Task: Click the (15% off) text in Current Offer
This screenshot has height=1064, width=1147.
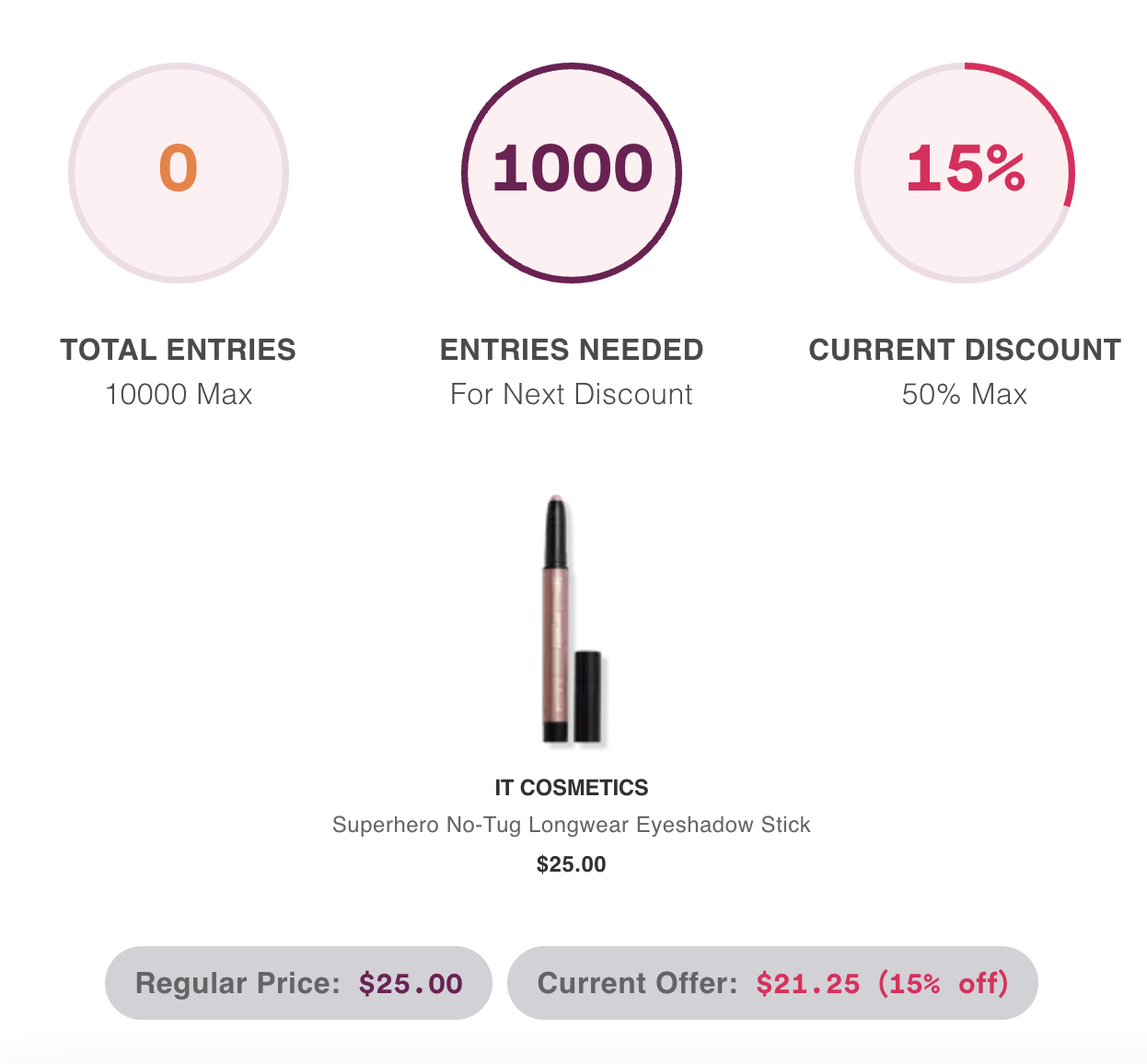Action: [x=943, y=983]
